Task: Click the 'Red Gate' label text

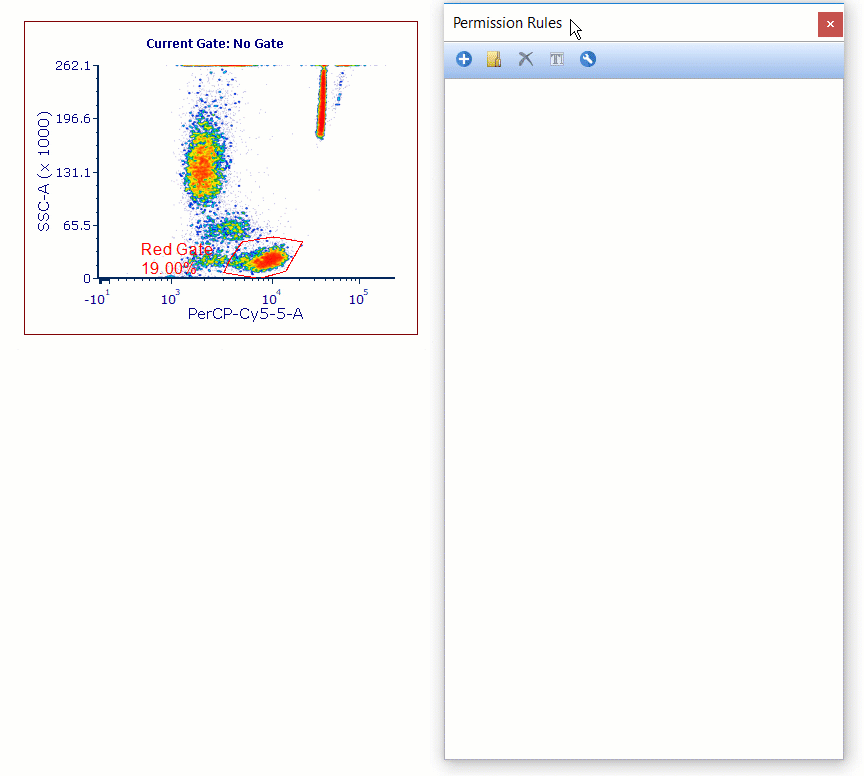Action: pyautogui.click(x=175, y=250)
